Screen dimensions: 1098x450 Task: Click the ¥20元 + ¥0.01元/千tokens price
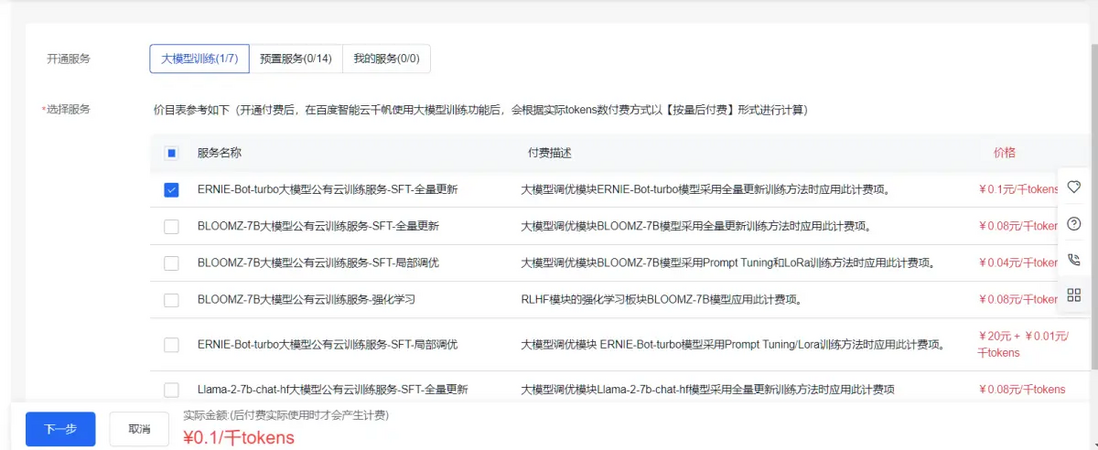point(1023,344)
